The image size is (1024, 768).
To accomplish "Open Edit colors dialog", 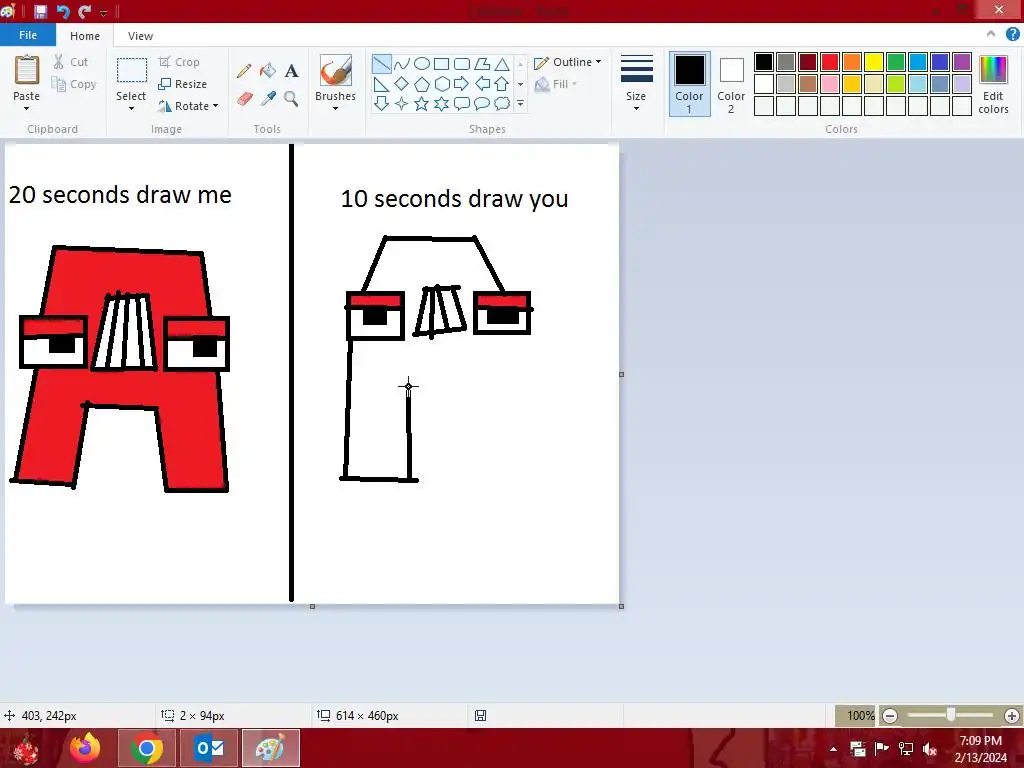I will click(993, 84).
